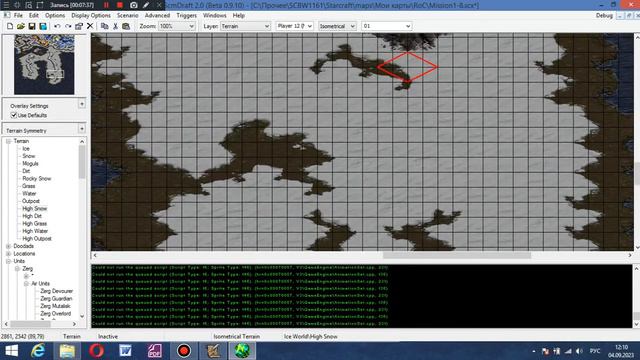This screenshot has width=640, height=360.
Task: Open File Explorer from the taskbar
Action: [x=67, y=351]
